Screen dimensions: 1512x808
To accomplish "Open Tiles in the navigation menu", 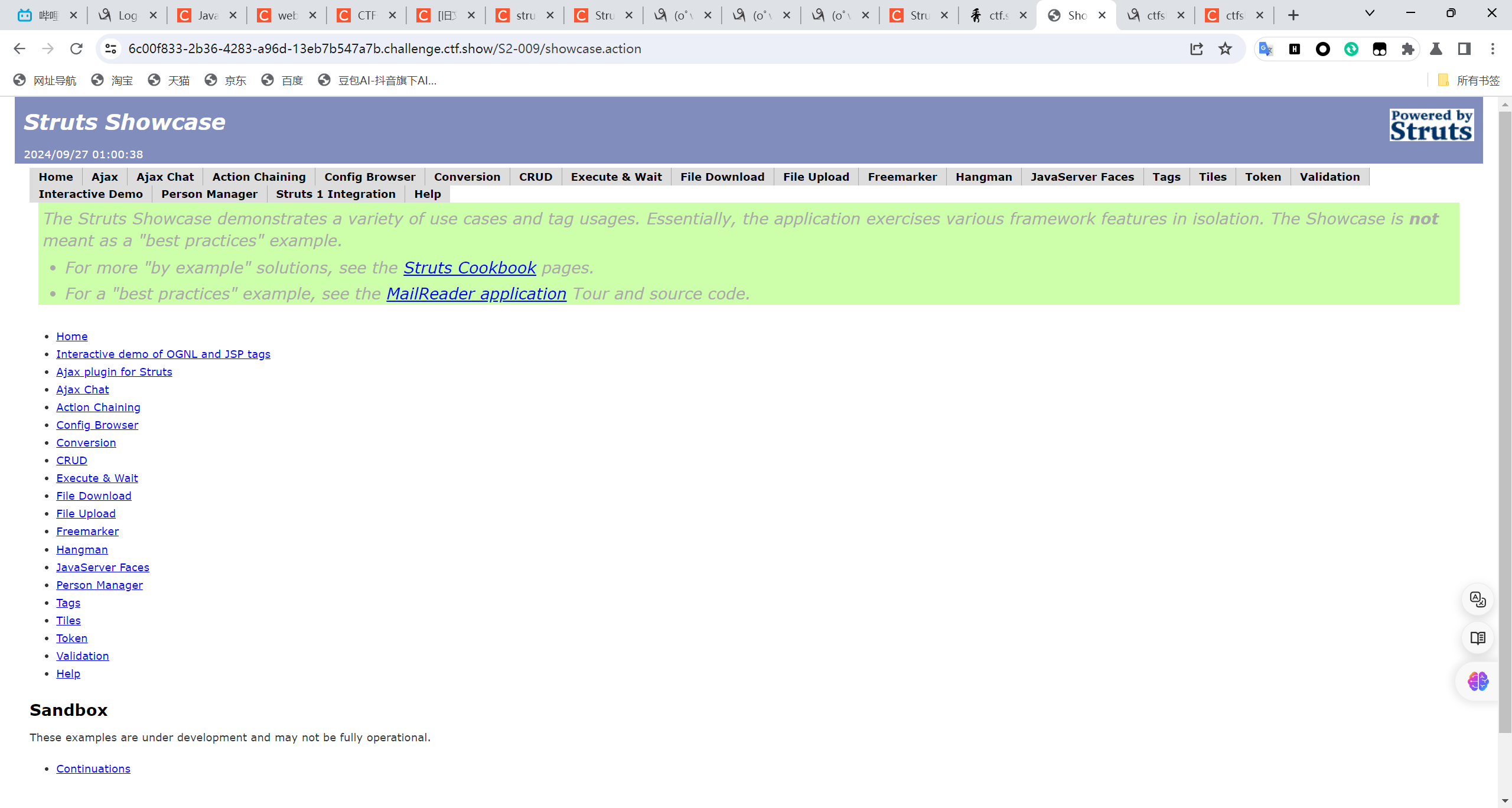I will click(1213, 177).
